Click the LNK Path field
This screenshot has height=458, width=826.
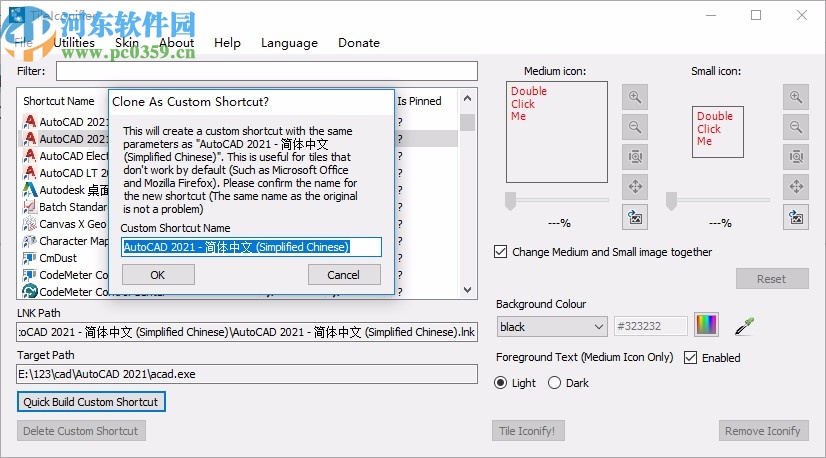point(247,332)
